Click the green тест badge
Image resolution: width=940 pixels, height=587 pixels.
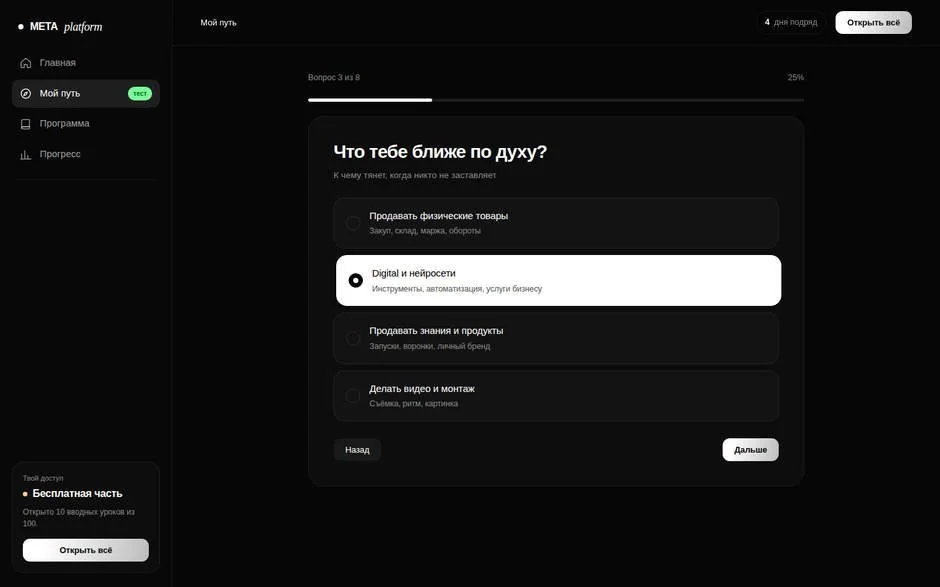click(140, 94)
